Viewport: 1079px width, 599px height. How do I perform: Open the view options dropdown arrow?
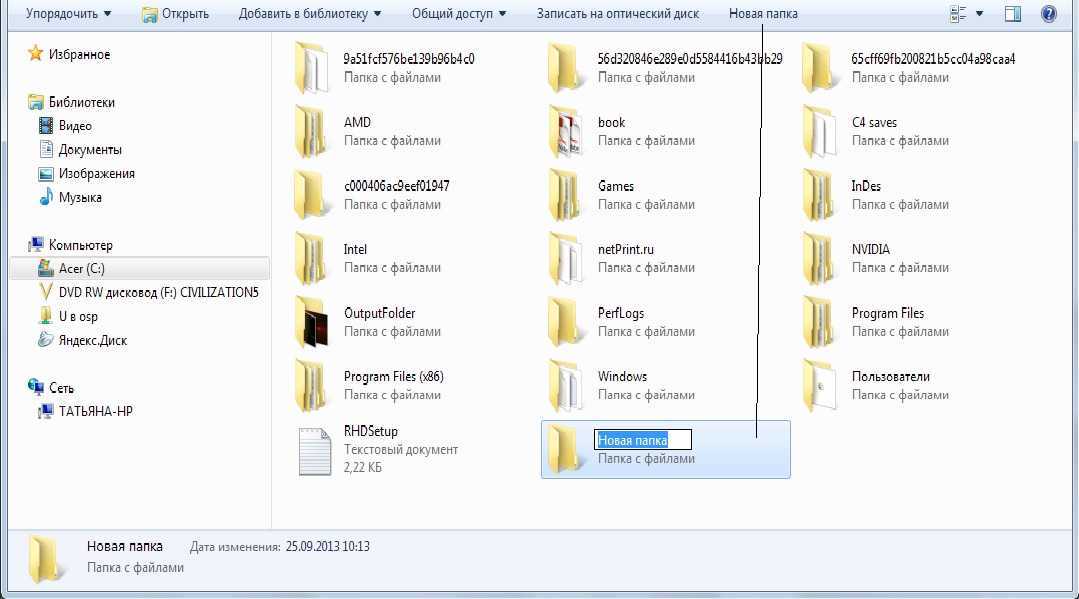point(980,14)
